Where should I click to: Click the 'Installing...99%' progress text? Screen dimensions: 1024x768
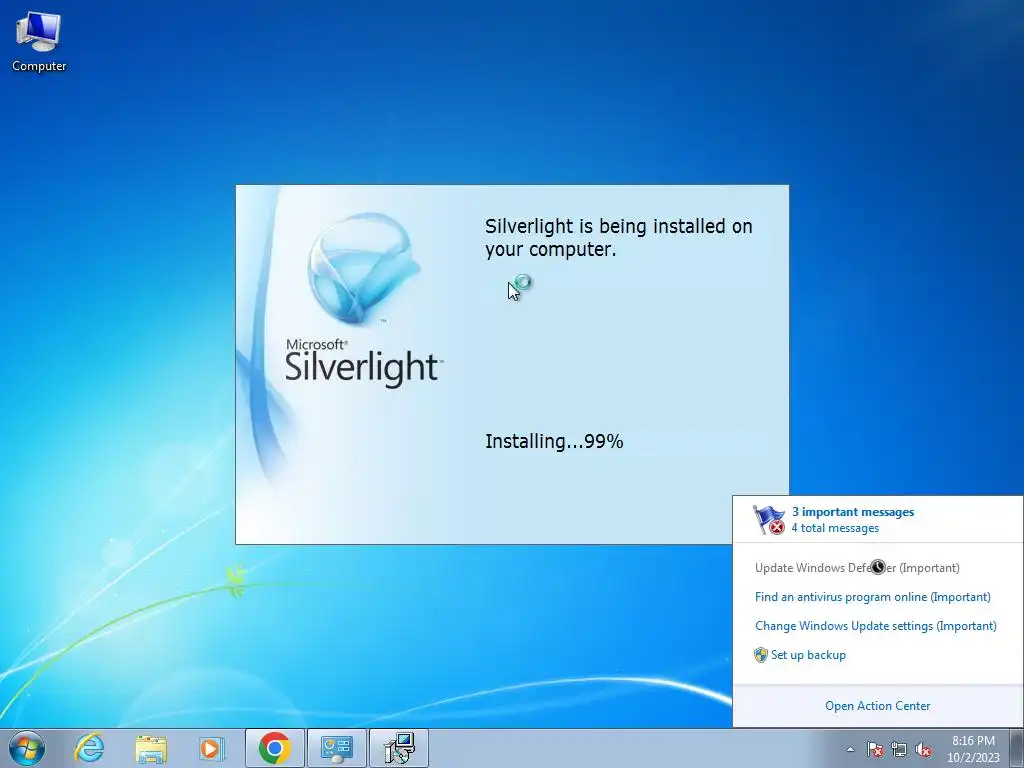pyautogui.click(x=554, y=441)
